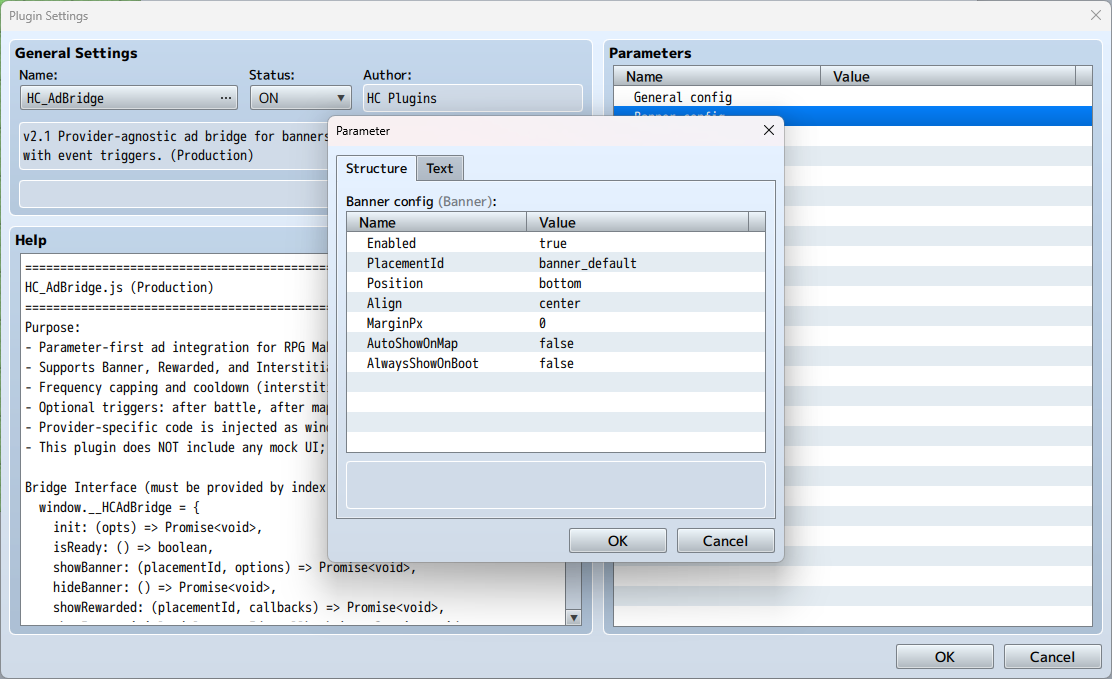Screen dimensions: 1112x679
Task: Click the true value for Enabled
Action: (x=553, y=243)
